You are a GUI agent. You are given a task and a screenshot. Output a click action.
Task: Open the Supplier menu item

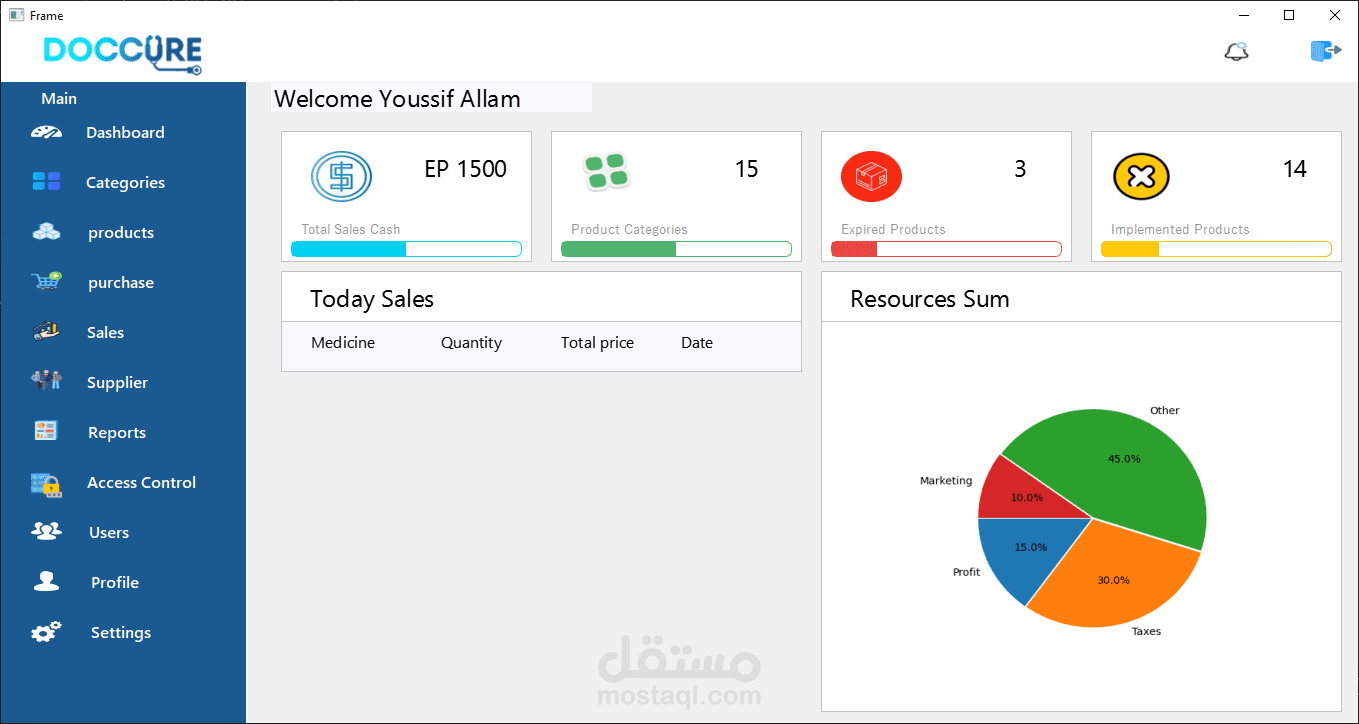(x=117, y=383)
